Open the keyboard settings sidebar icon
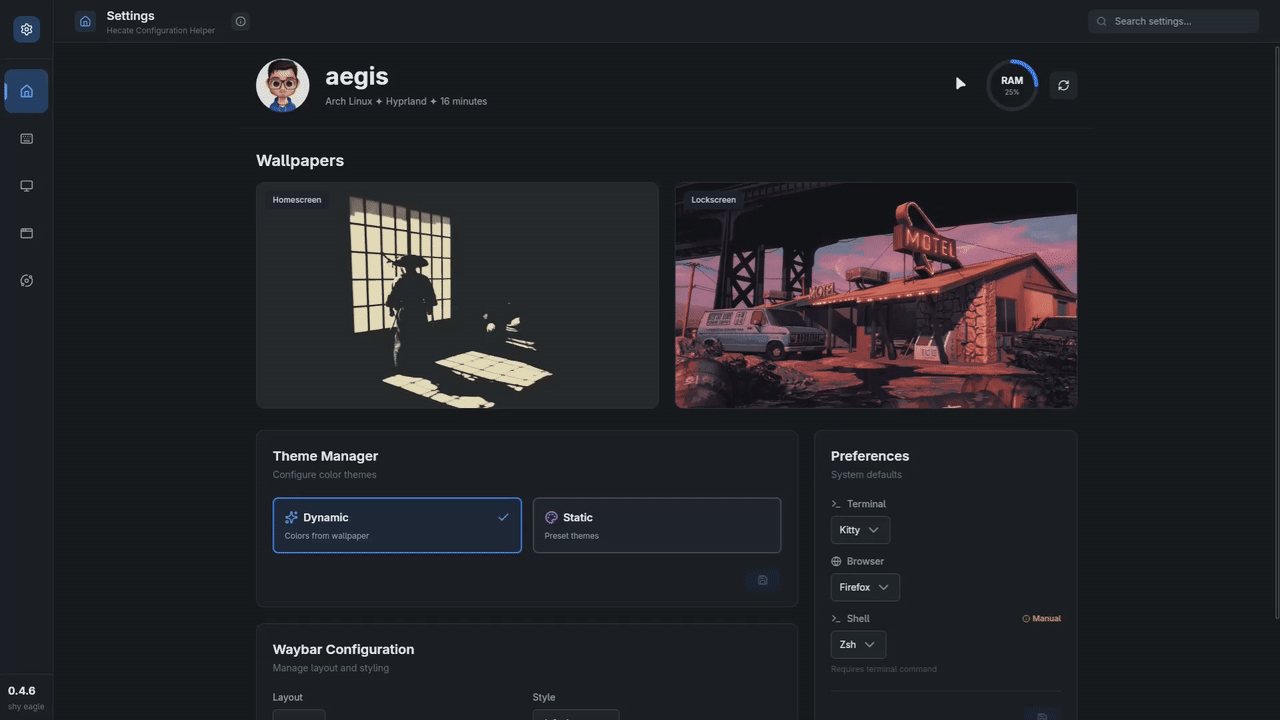This screenshot has width=1280, height=720. click(x=26, y=139)
